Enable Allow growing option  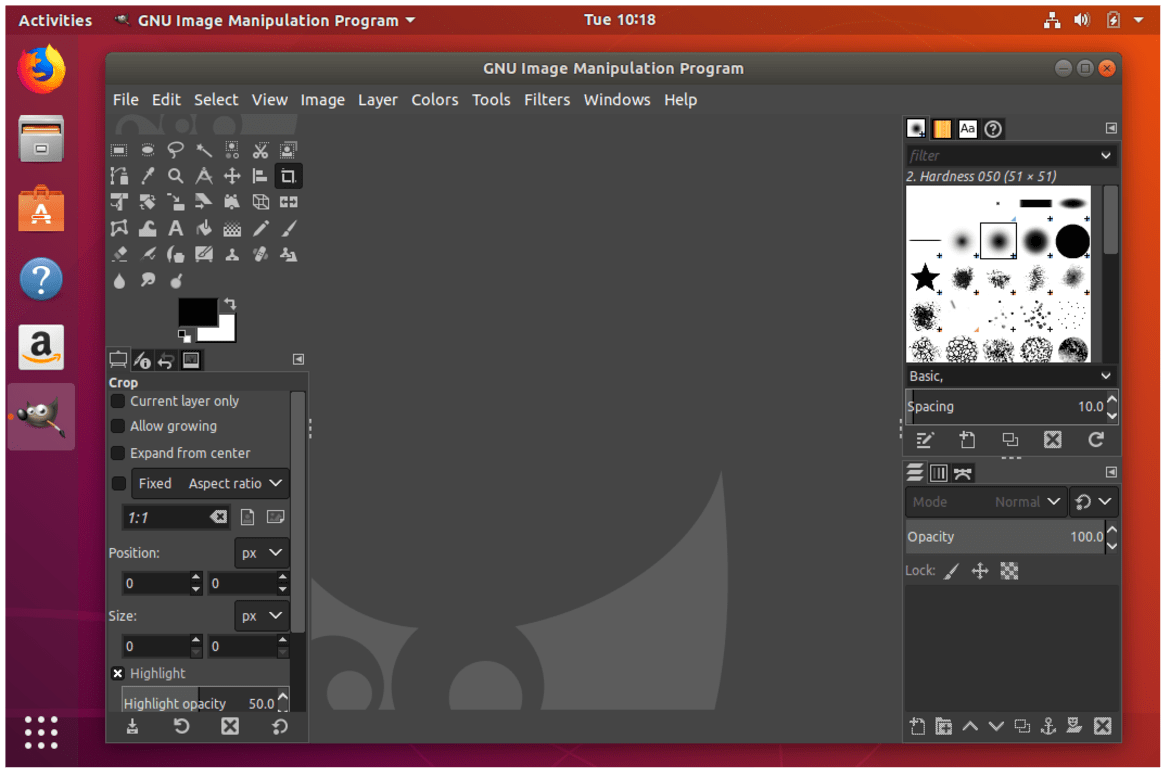tap(117, 426)
